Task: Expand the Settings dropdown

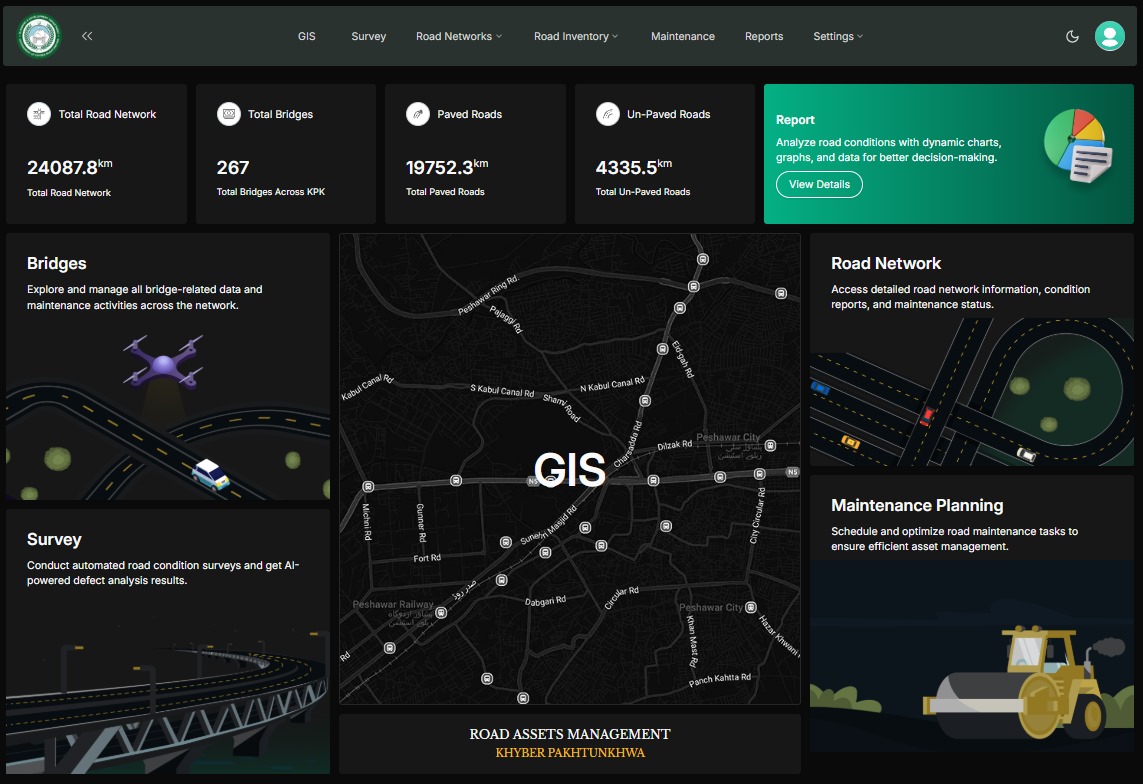Action: [838, 36]
